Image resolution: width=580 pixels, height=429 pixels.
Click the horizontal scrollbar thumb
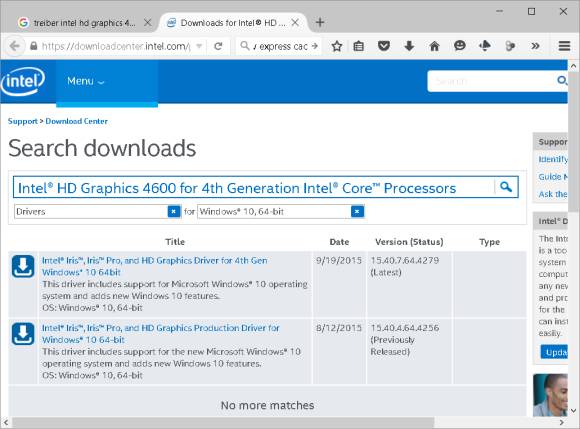click(x=223, y=422)
